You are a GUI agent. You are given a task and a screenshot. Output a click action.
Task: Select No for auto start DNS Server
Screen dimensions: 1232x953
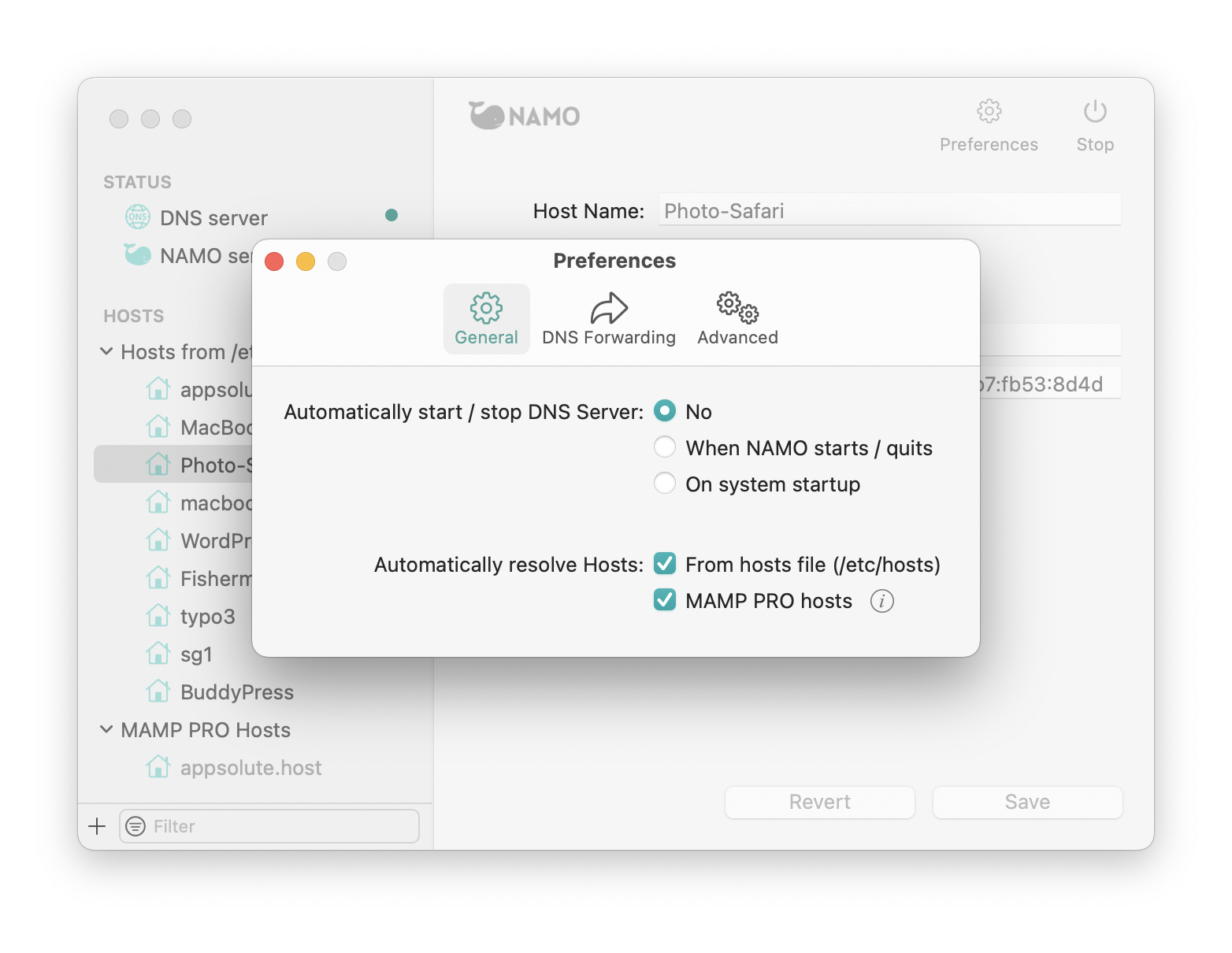(665, 410)
